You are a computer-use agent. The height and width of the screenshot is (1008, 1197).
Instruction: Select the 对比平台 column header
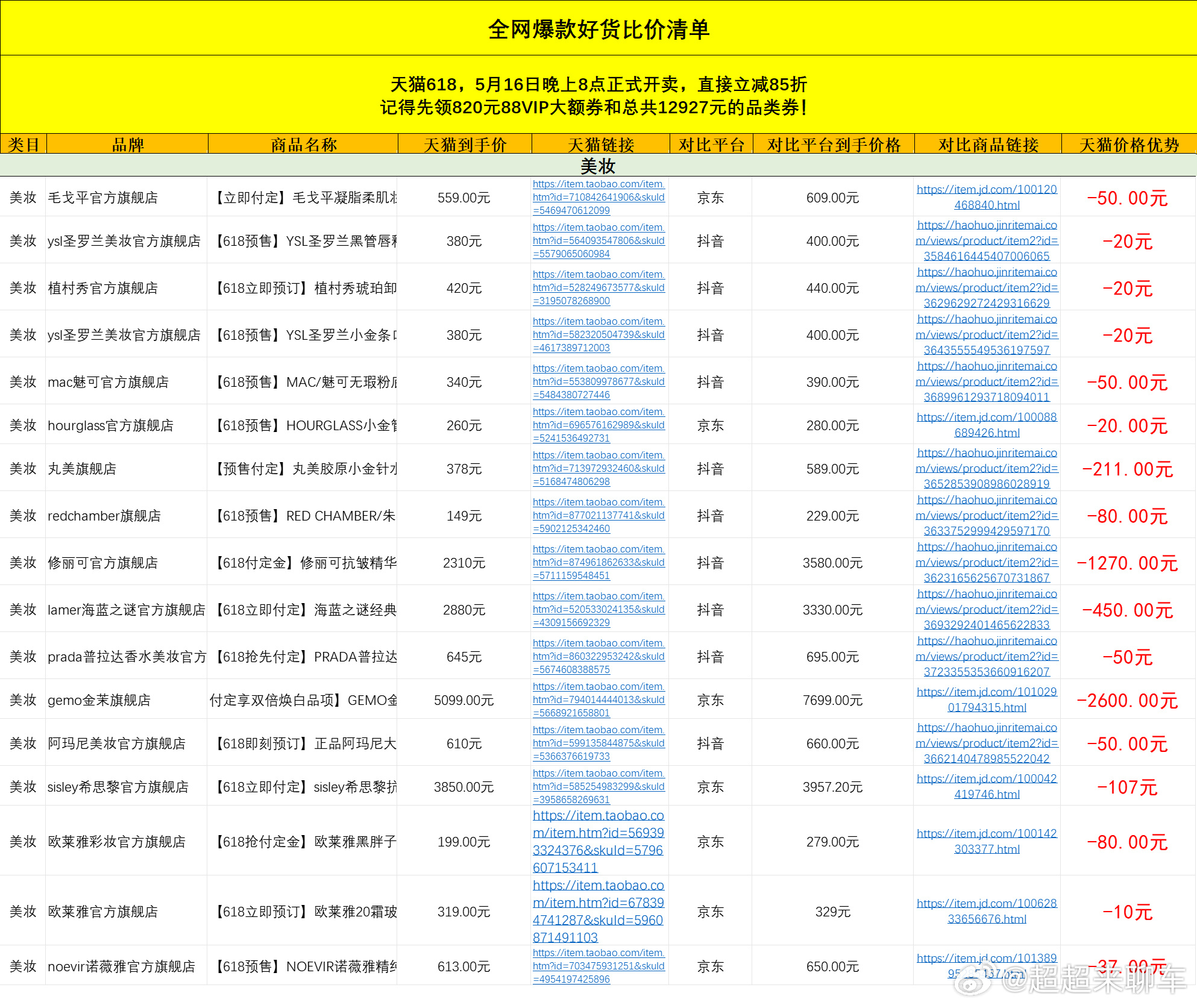[712, 145]
